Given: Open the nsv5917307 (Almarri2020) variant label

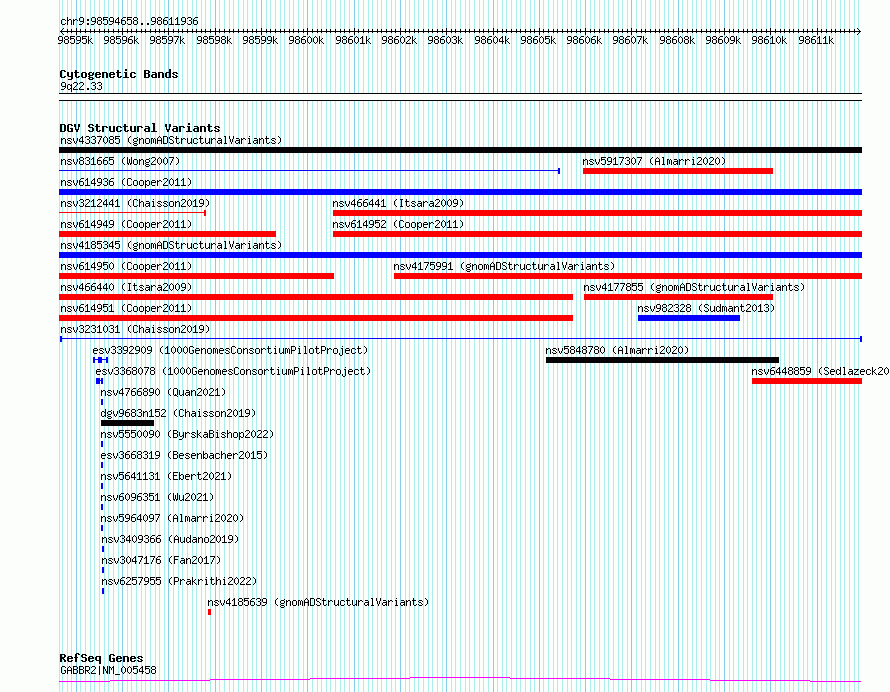Looking at the screenshot, I should point(654,161).
